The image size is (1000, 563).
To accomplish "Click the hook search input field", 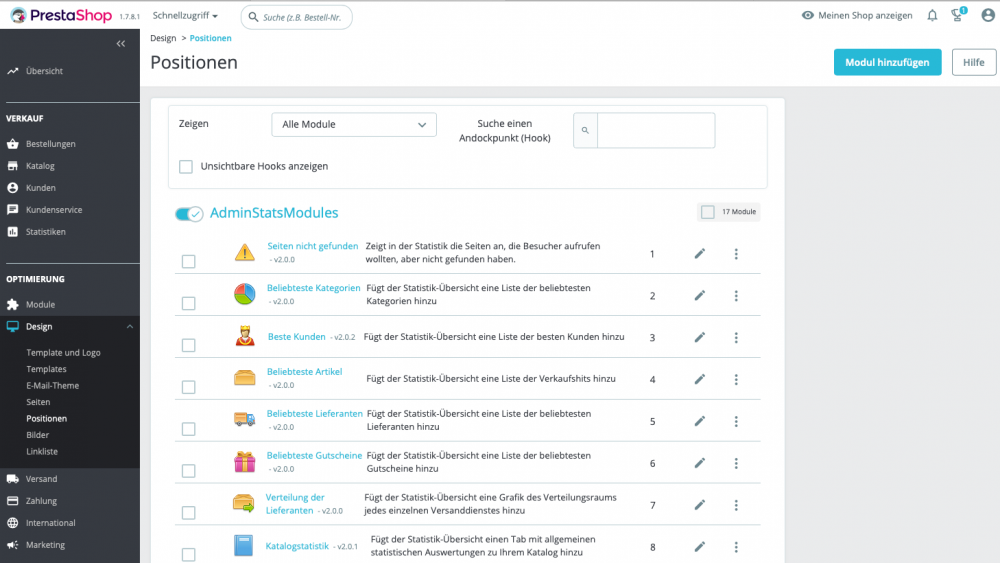I will pyautogui.click(x=656, y=130).
